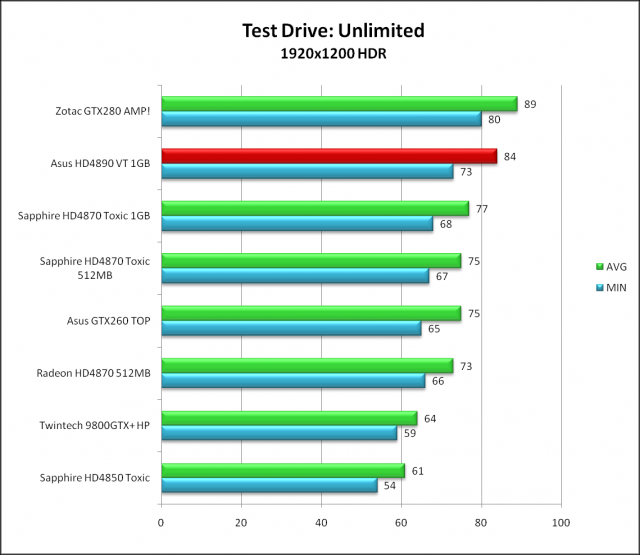Click the data label '68'
This screenshot has width=640, height=555.
click(x=446, y=224)
